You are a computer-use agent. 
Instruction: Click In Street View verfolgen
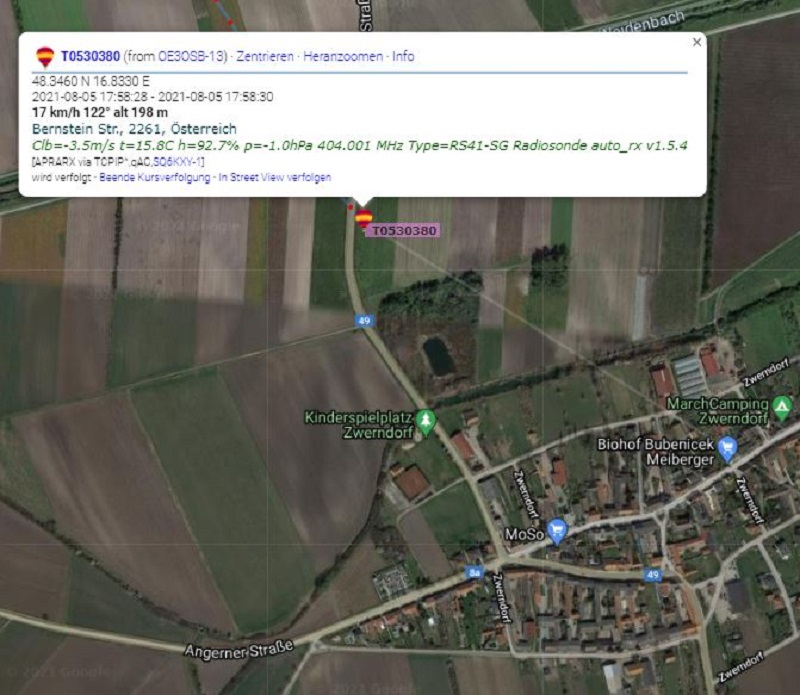pyautogui.click(x=275, y=177)
